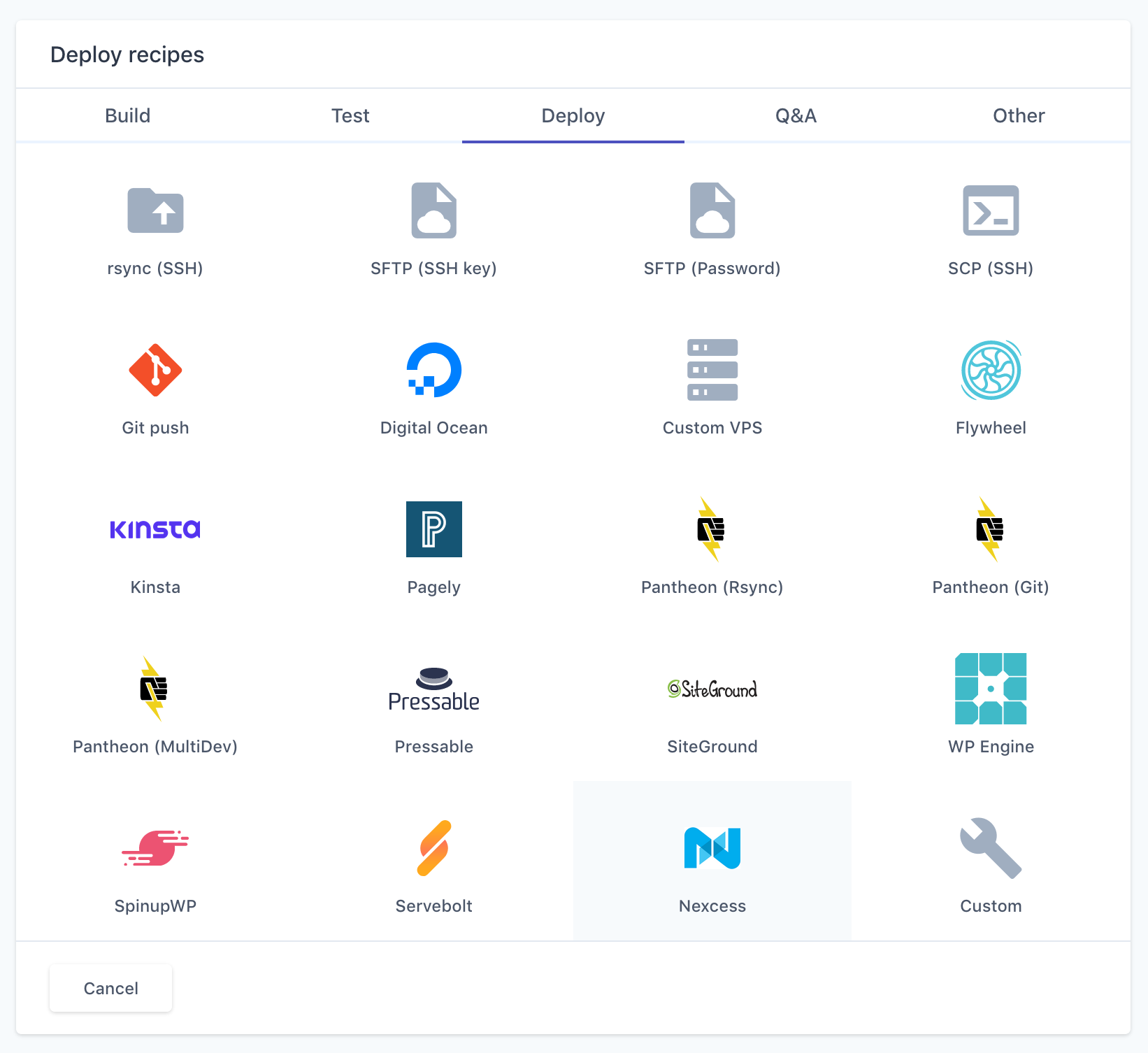Image resolution: width=1148 pixels, height=1053 pixels.
Task: Switch to the Build tab
Action: click(127, 115)
